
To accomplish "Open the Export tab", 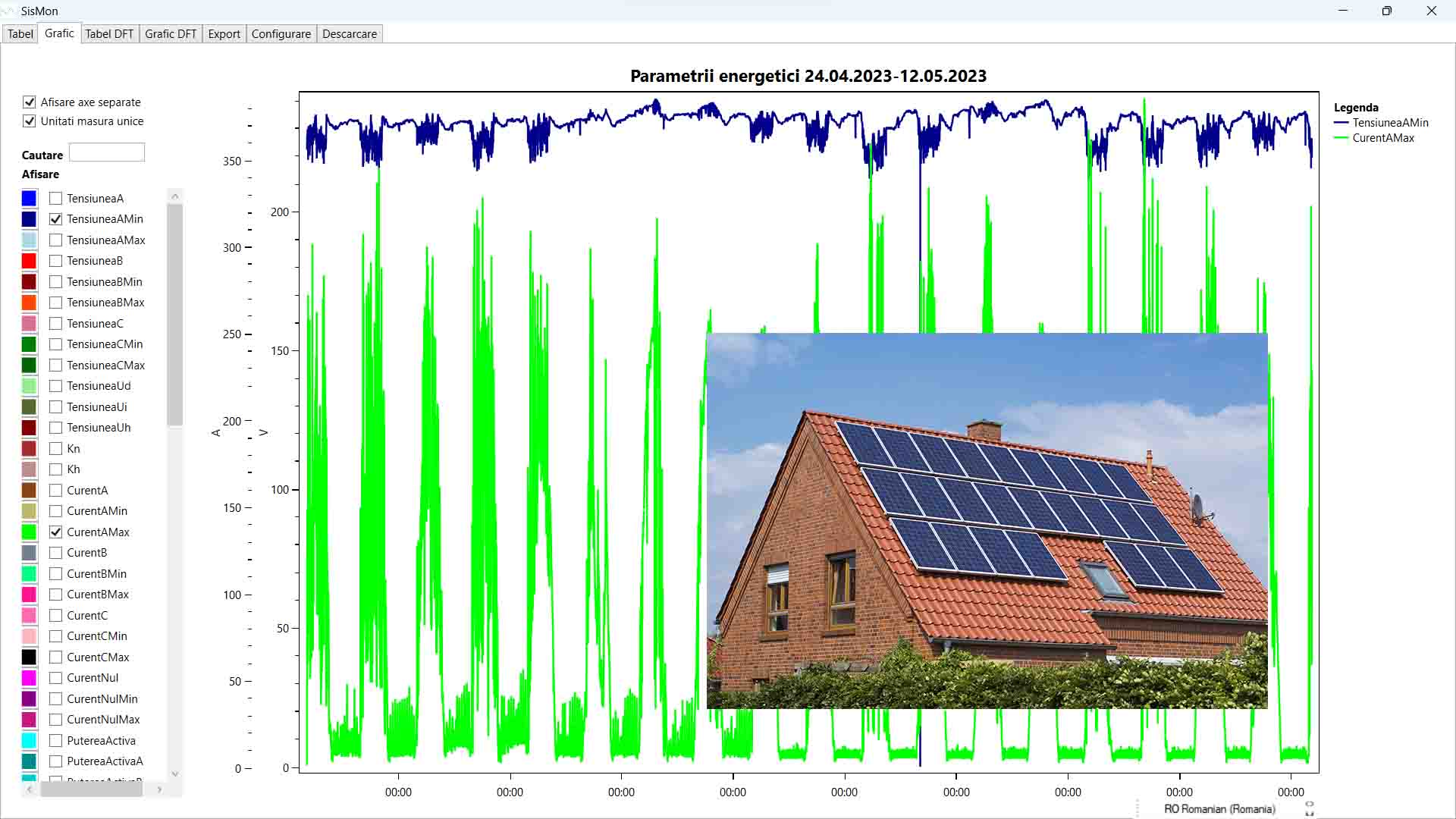I will click(x=224, y=34).
